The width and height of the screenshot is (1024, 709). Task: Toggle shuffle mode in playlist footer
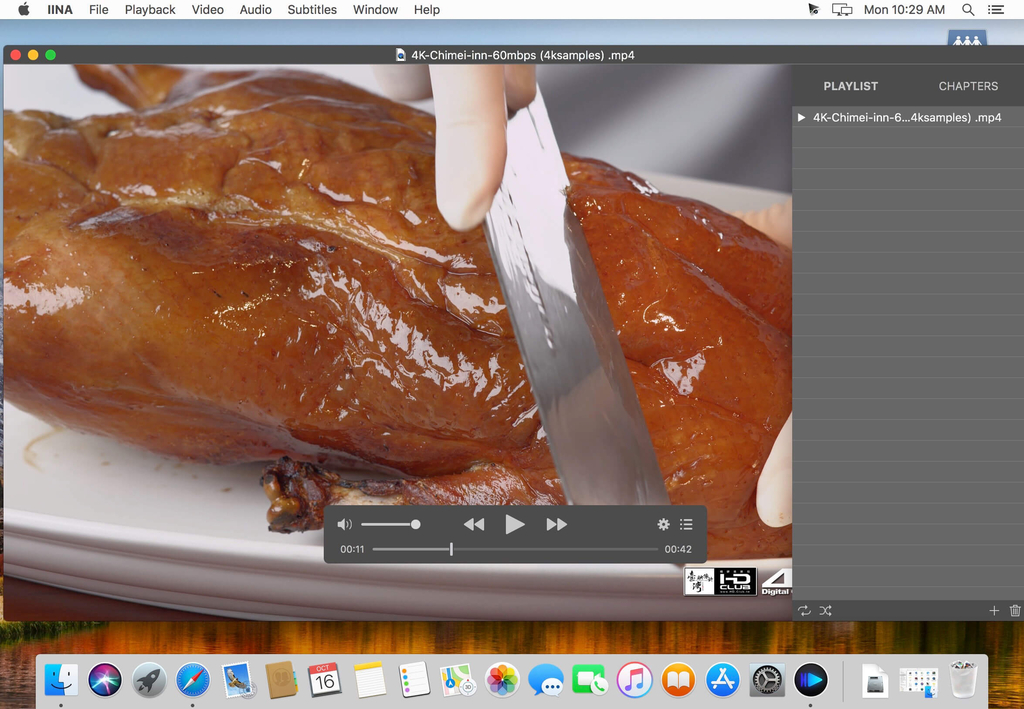825,610
